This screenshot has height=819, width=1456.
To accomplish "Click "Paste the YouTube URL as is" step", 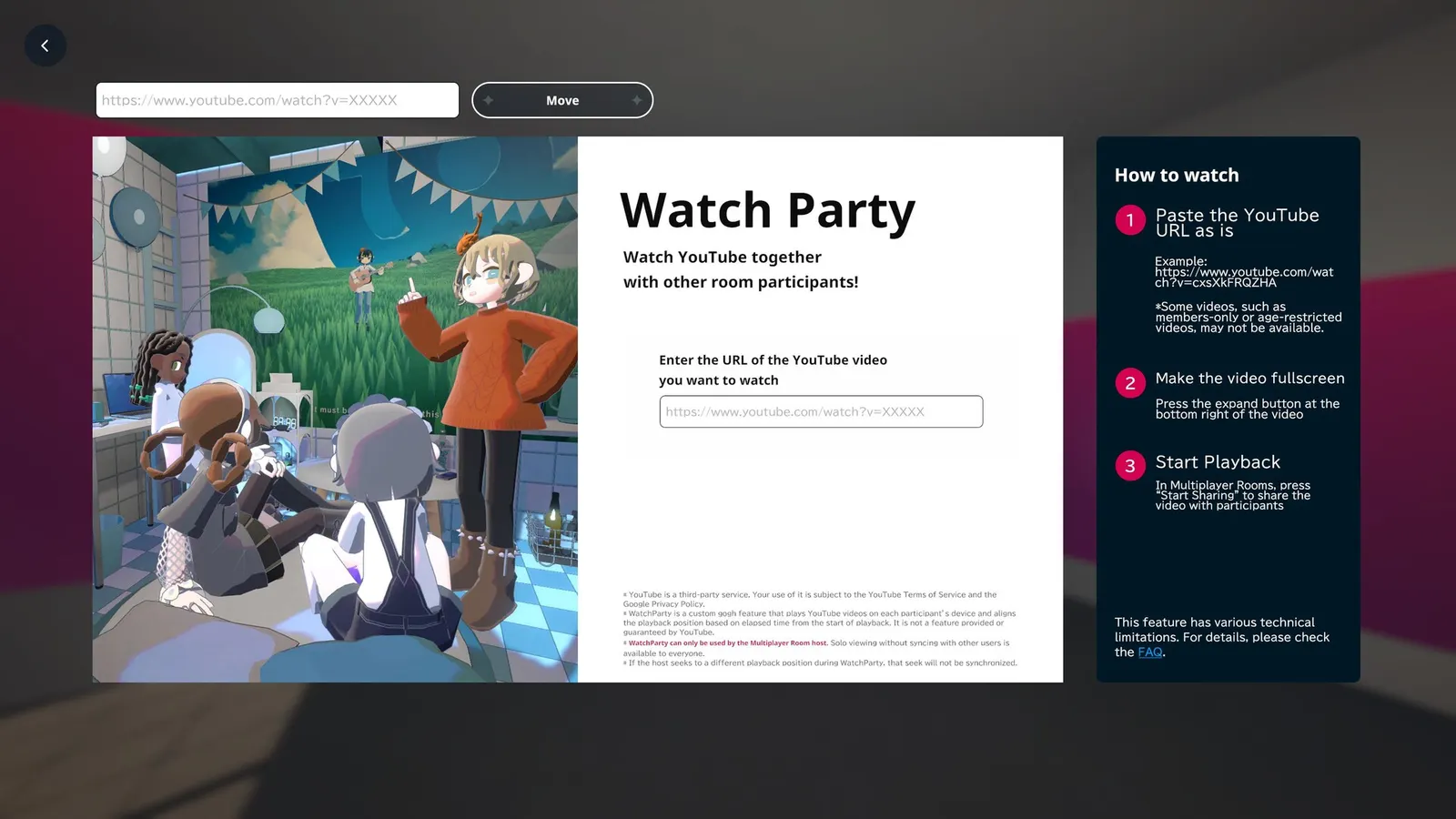I will coord(1237,223).
